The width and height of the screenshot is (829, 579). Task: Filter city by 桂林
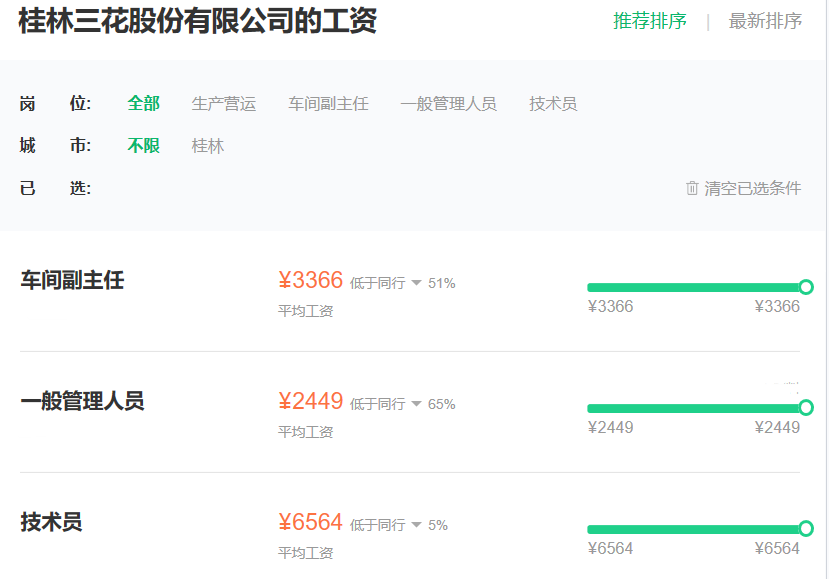[208, 145]
